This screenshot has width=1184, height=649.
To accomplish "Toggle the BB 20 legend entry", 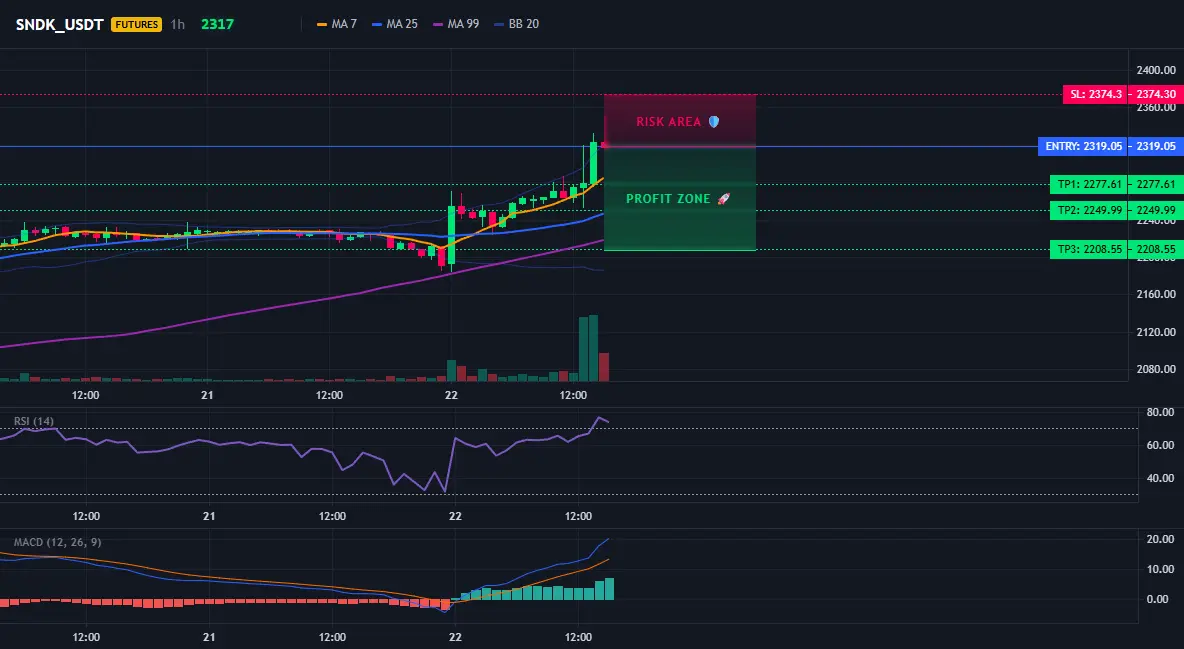I will click(x=516, y=24).
